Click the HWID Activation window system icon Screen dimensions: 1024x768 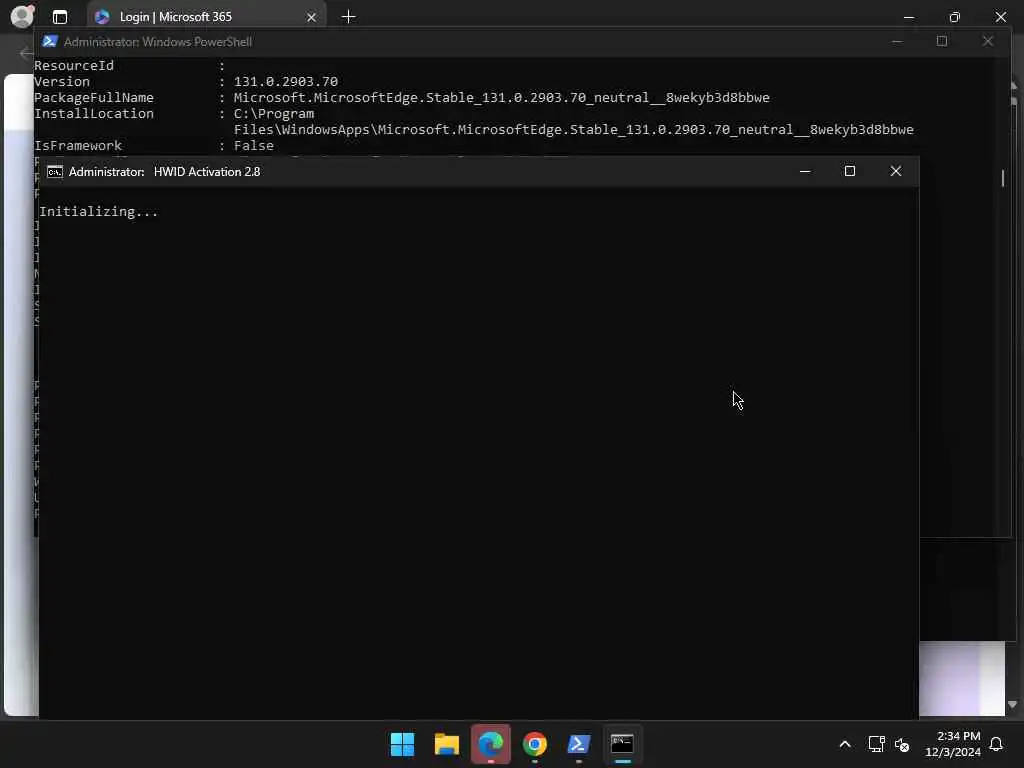(x=55, y=172)
